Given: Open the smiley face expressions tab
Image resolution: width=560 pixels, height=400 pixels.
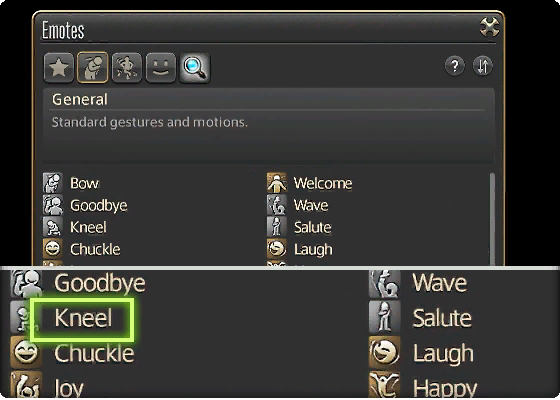Looking at the screenshot, I should (x=161, y=68).
